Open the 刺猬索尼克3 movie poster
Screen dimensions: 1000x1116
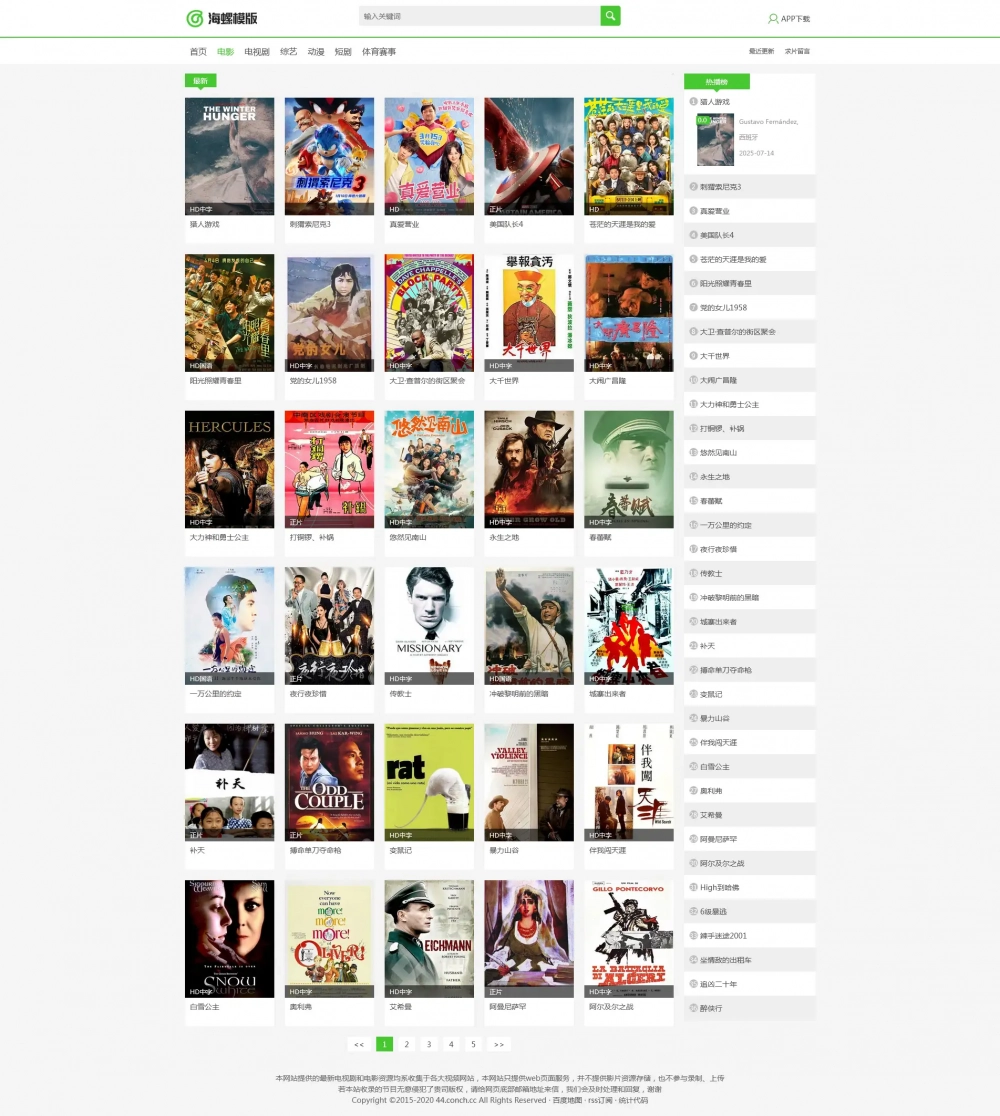(x=329, y=156)
